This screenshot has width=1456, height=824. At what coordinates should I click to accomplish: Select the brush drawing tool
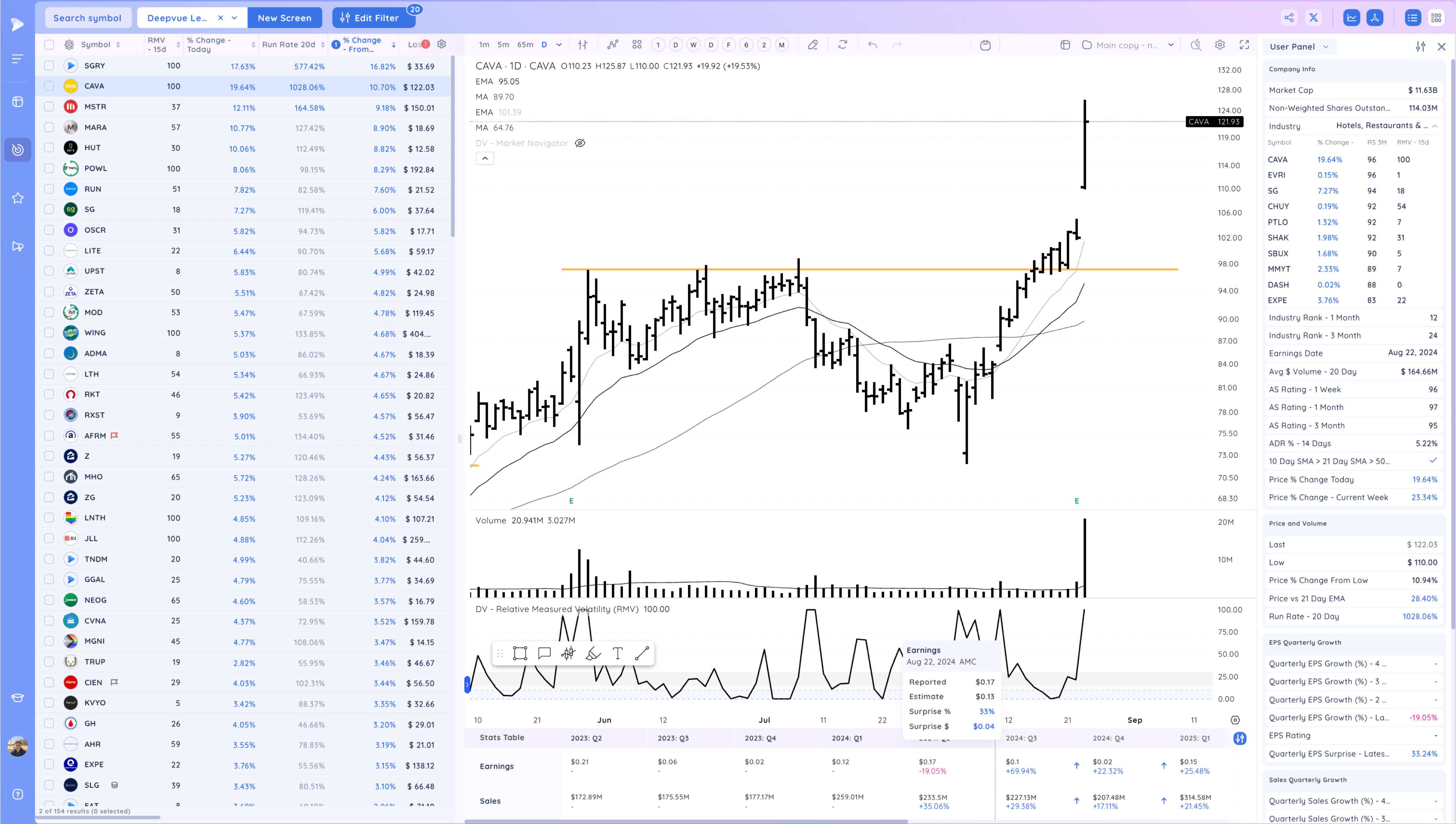pos(593,654)
